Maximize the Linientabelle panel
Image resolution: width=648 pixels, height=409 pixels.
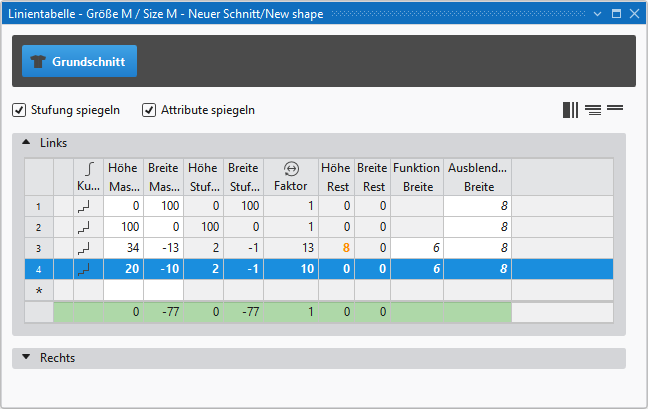point(616,15)
